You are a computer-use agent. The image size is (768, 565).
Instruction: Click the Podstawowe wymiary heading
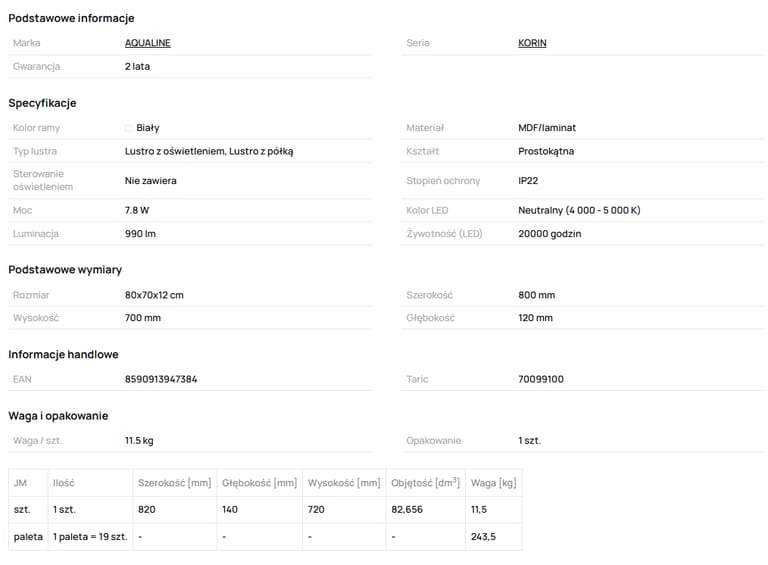(x=65, y=270)
